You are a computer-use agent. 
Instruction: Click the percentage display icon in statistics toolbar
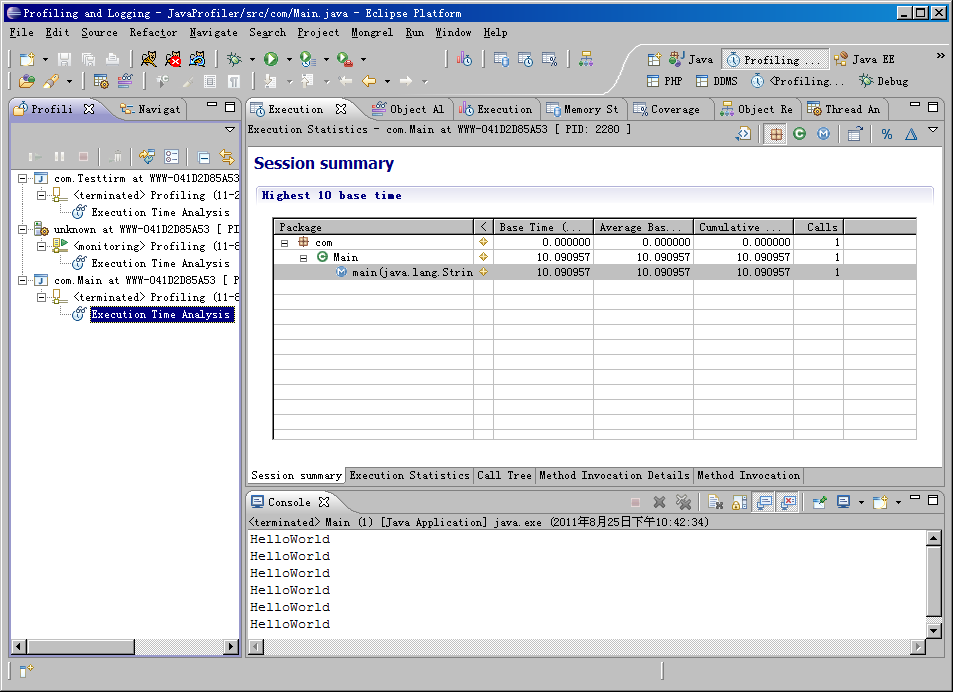click(886, 134)
